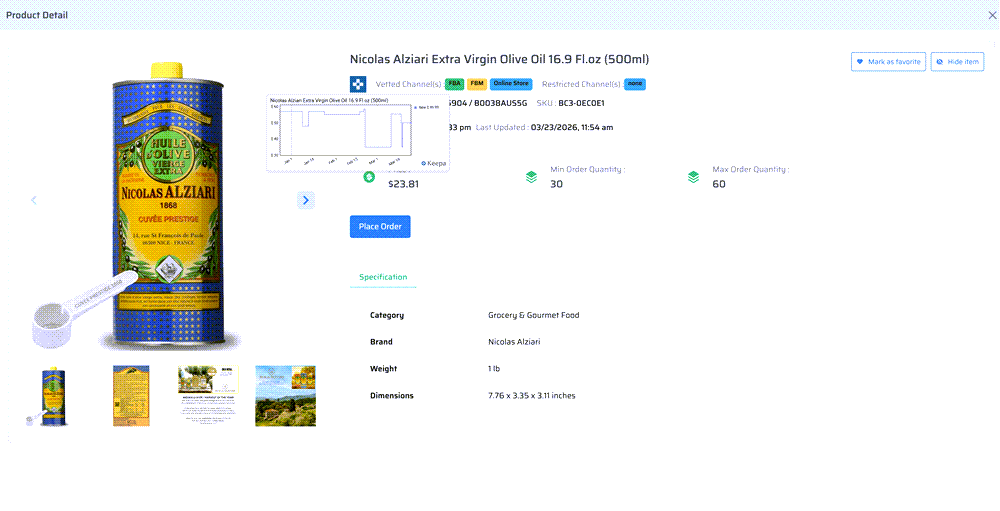Open the Specification tab

[383, 277]
